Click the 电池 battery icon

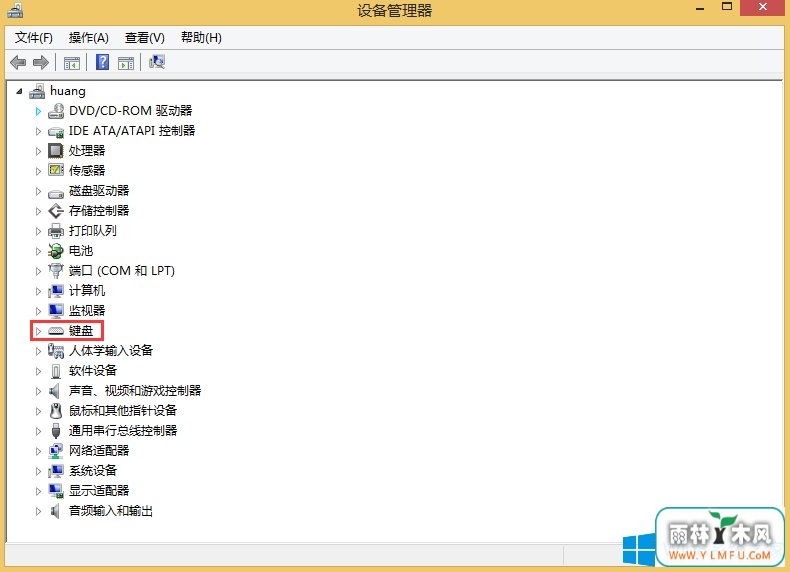point(56,250)
